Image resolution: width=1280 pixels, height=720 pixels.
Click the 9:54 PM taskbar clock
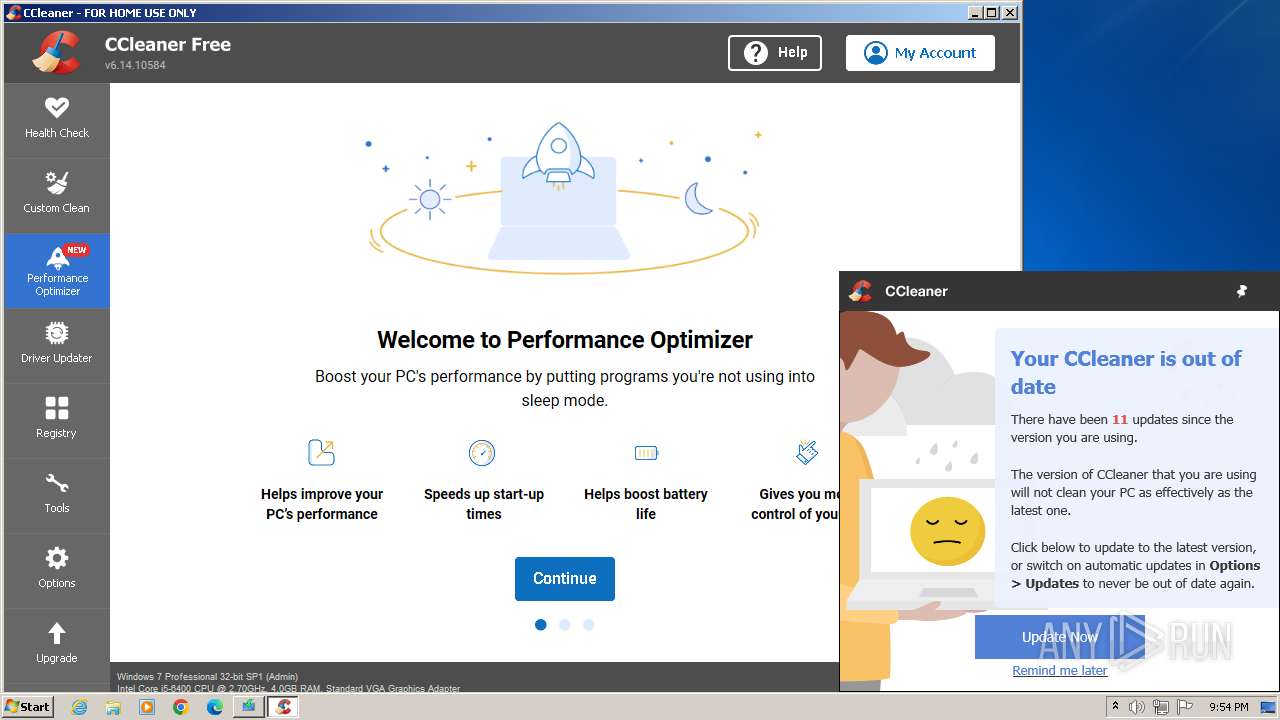(x=1229, y=707)
